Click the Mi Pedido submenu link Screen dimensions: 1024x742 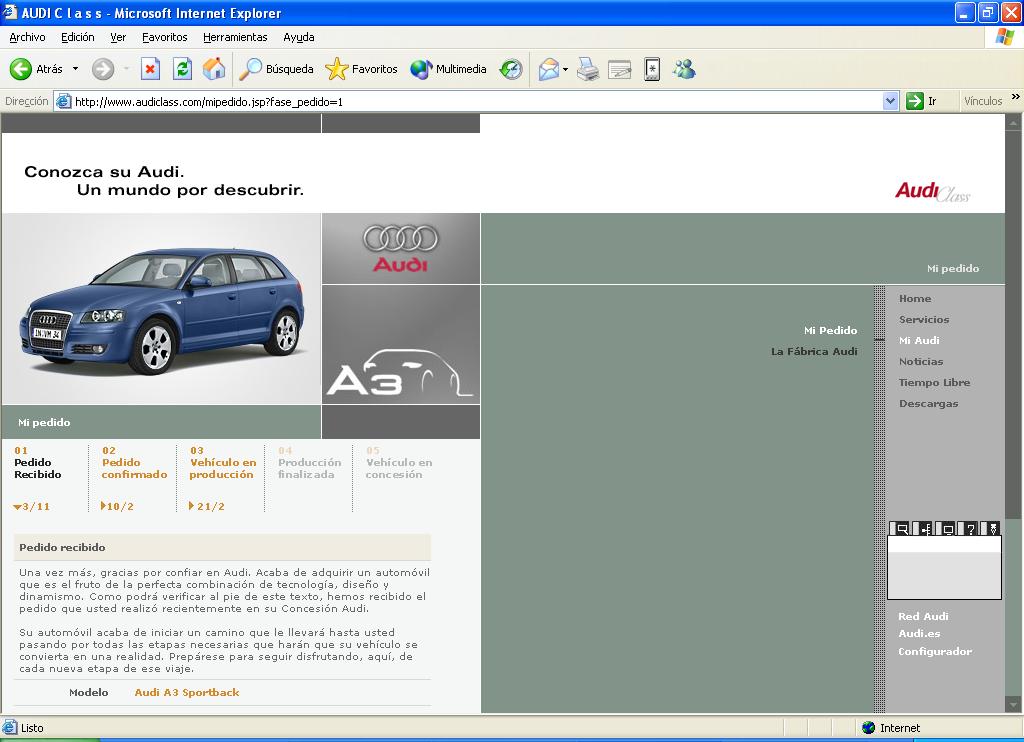(830, 331)
